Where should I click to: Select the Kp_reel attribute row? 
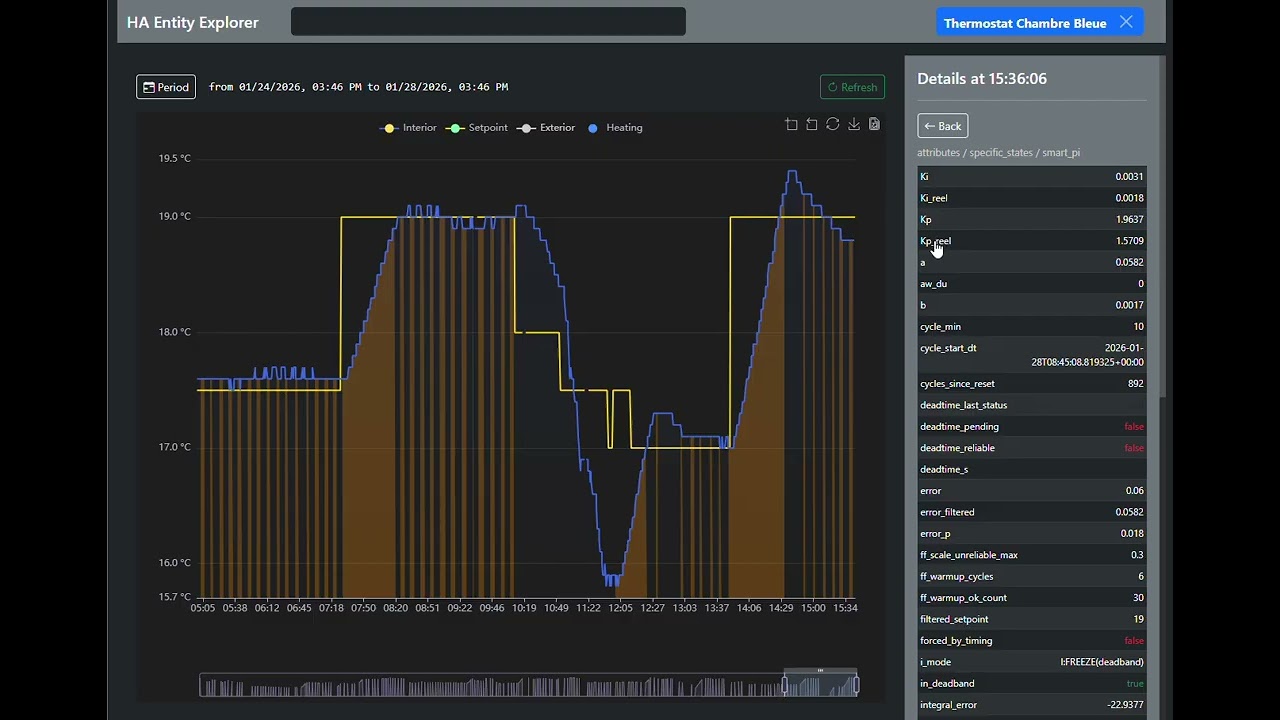[1031, 241]
